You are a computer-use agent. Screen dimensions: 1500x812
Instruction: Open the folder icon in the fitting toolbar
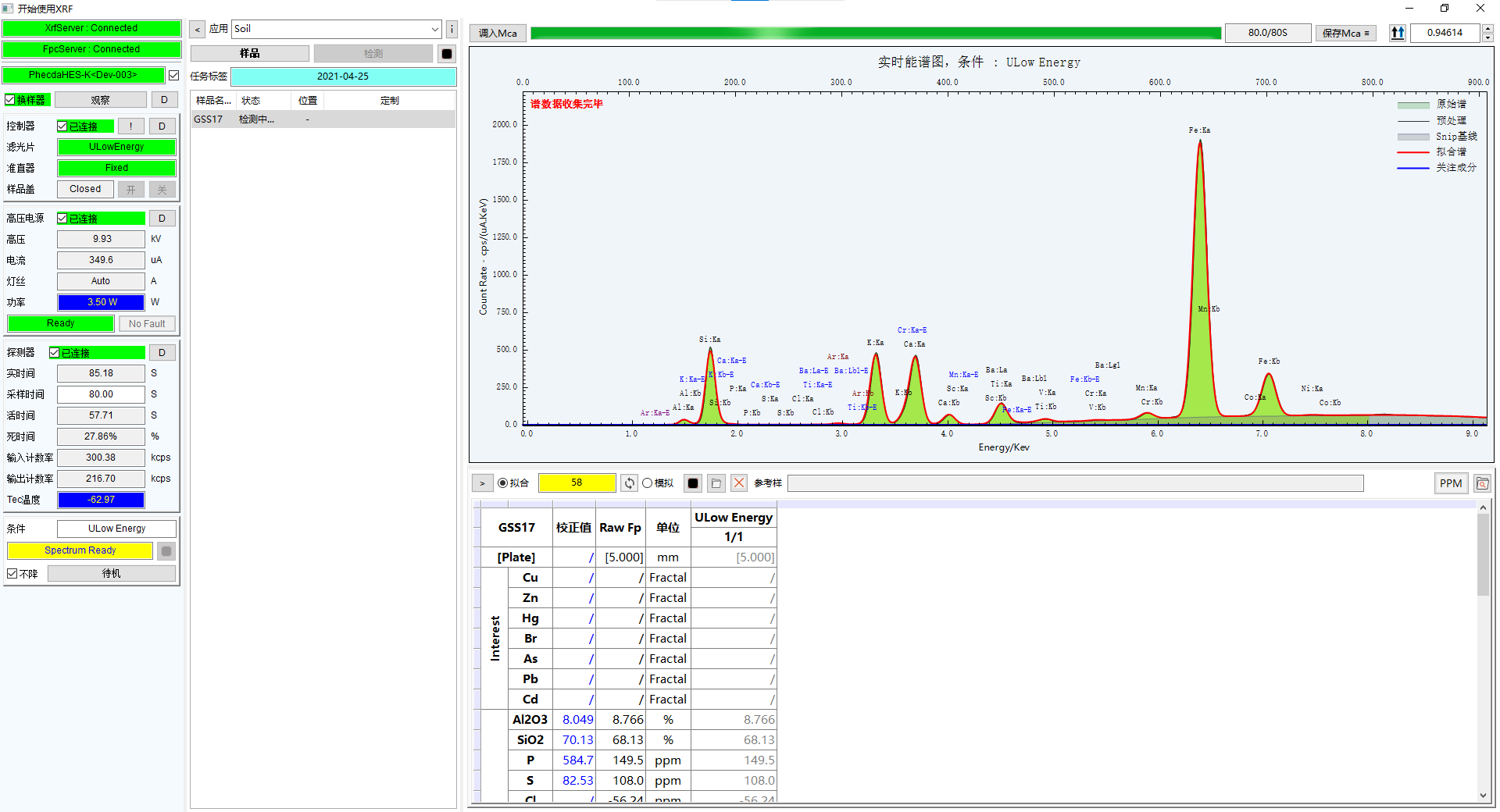click(716, 483)
